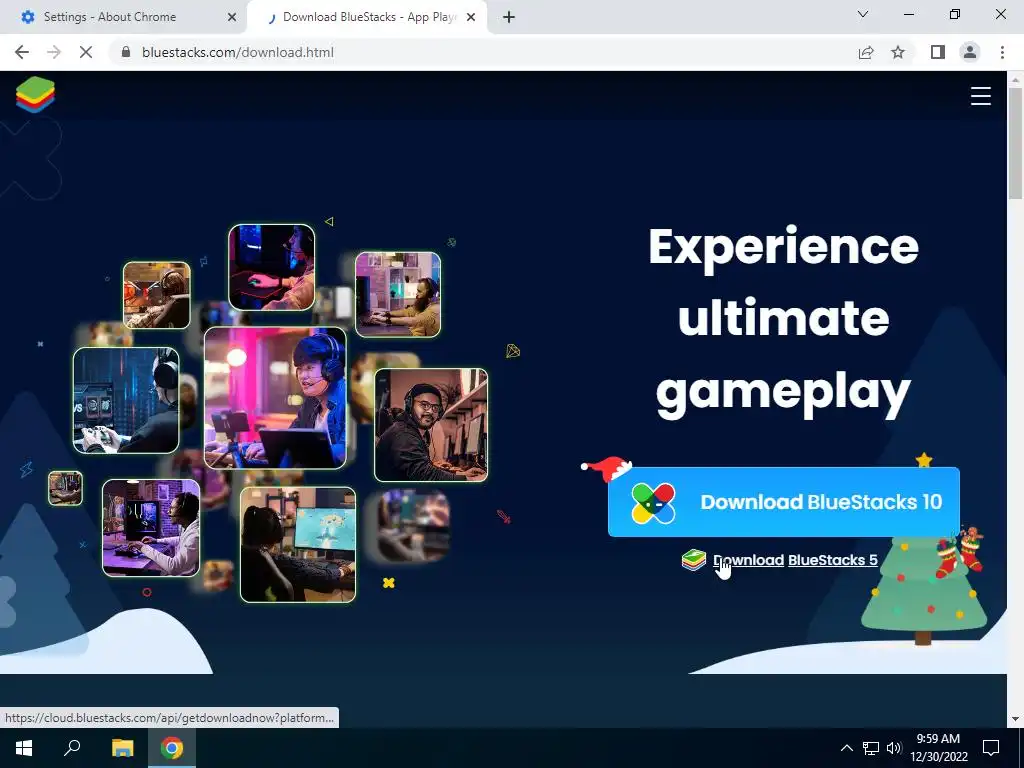The image size is (1024, 768).
Task: Click the BlueStacks X logo on download button
Action: pos(653,503)
